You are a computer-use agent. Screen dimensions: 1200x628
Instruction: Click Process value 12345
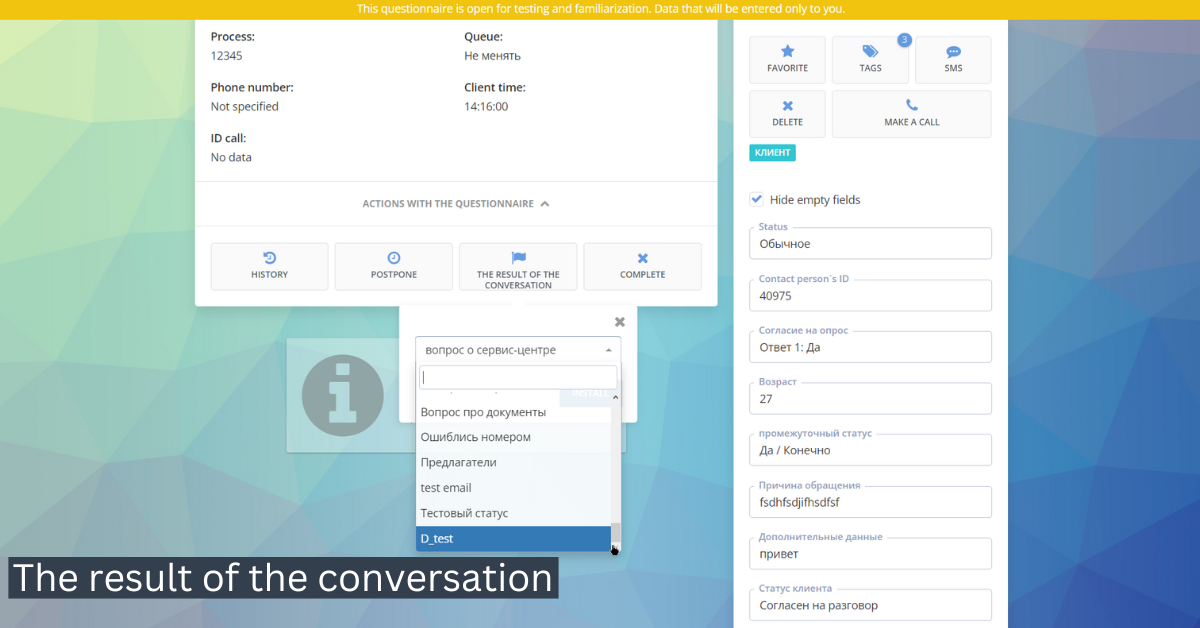227,56
